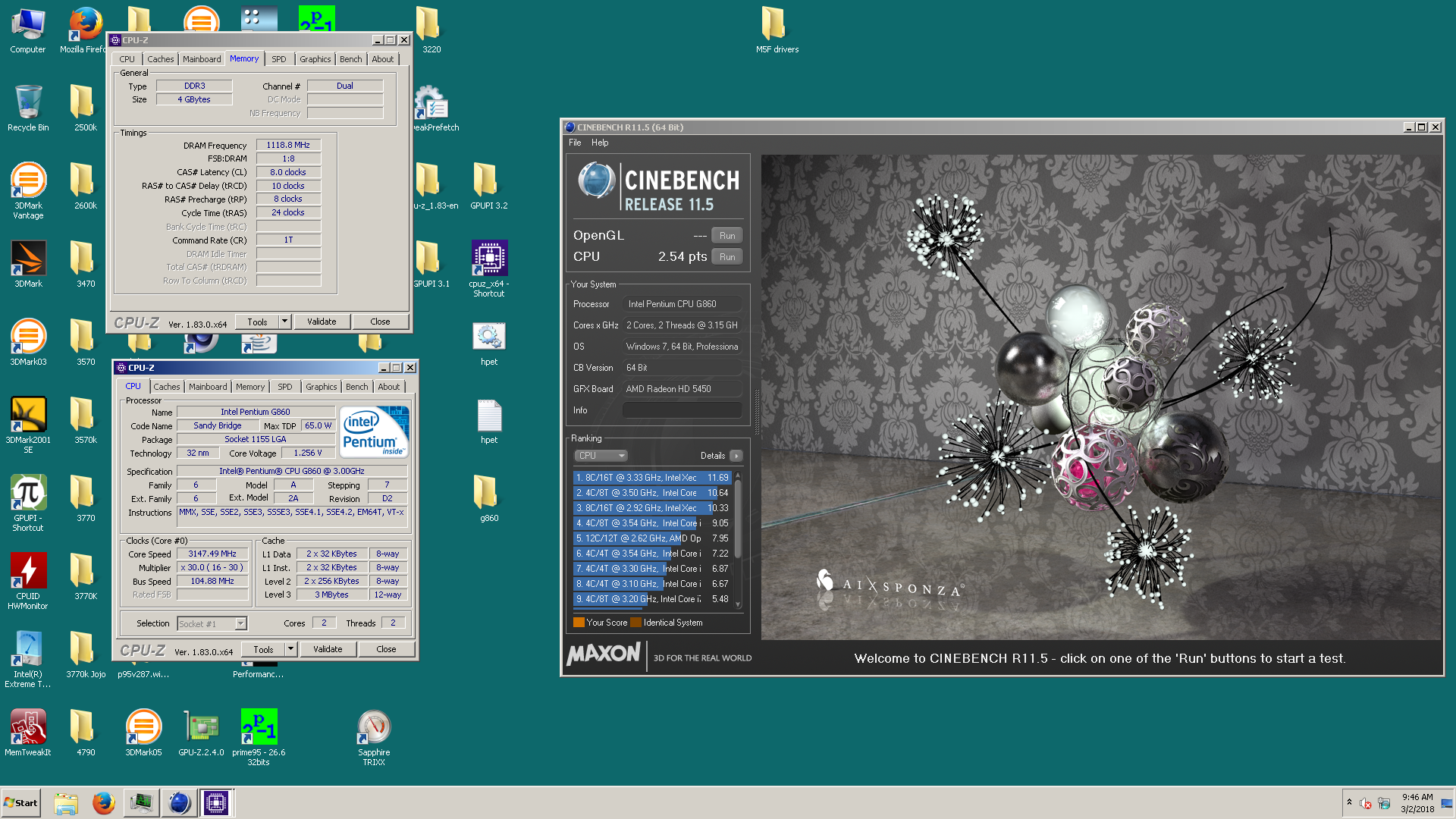Viewport: 1456px width, 819px height.
Task: Select ranking entry 12C/12T @ 2.62 GHz AMD
Action: [652, 538]
